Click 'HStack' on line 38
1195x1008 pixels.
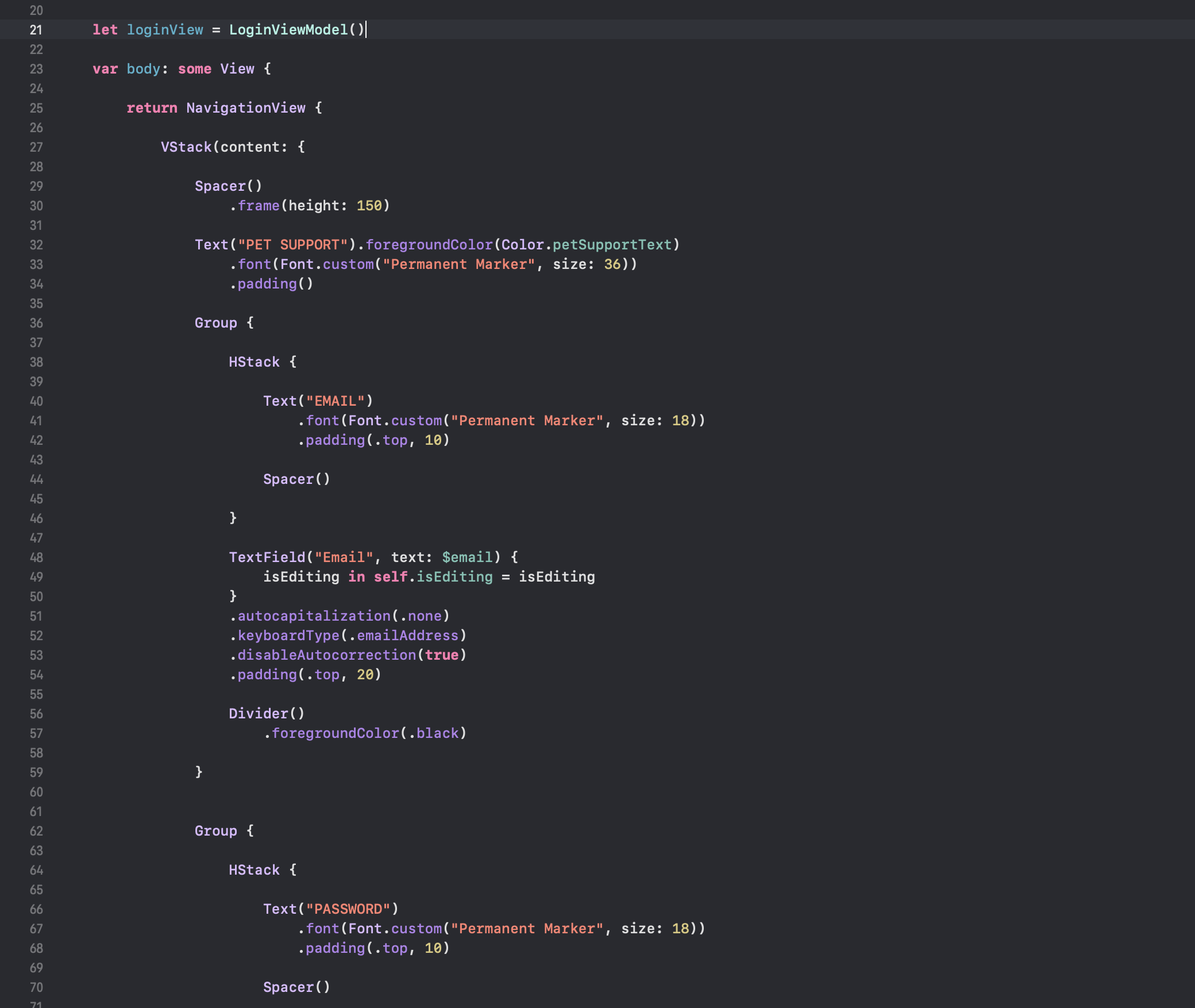tap(255, 362)
